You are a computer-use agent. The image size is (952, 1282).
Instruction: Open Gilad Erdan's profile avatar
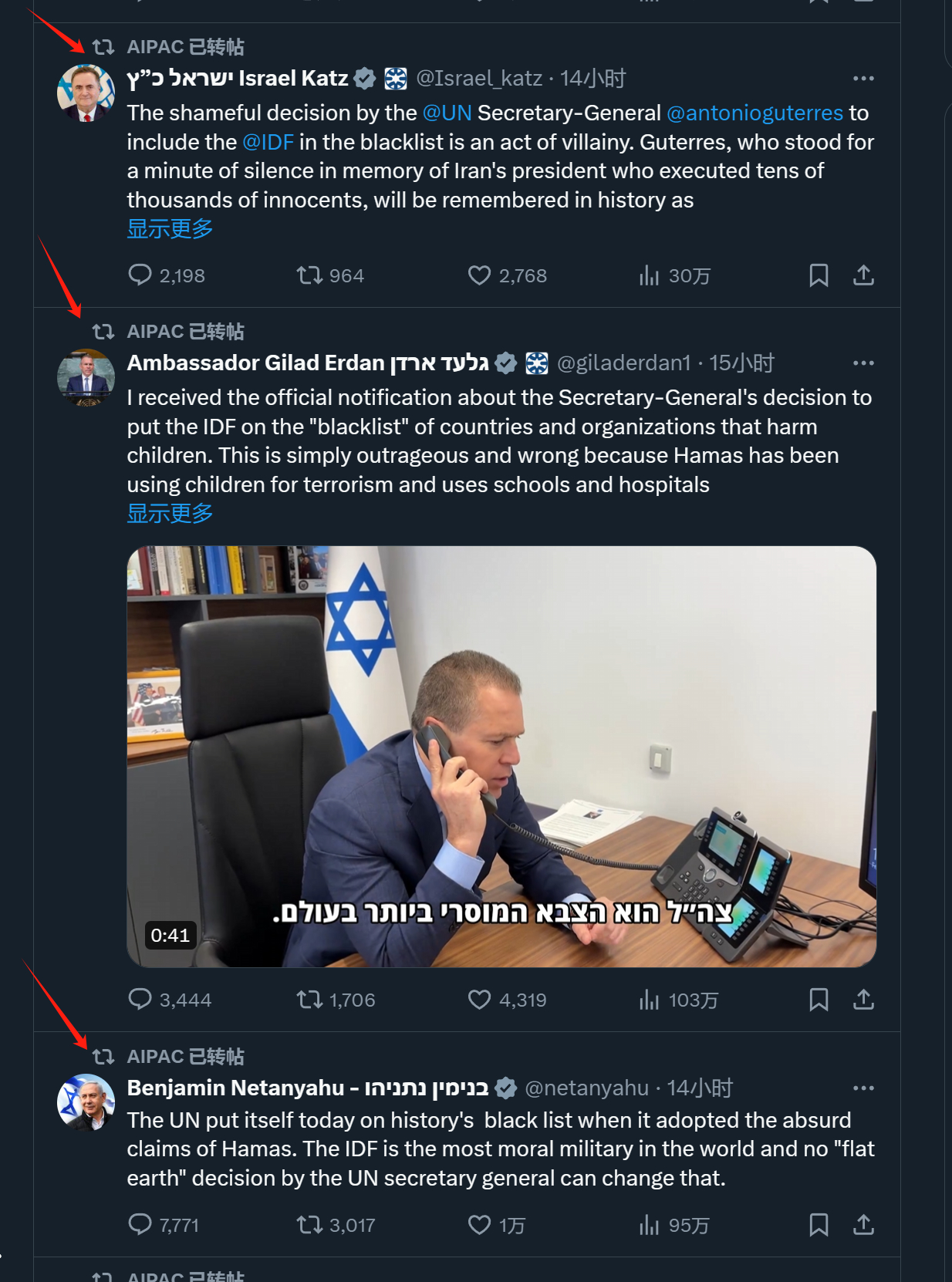click(x=86, y=378)
